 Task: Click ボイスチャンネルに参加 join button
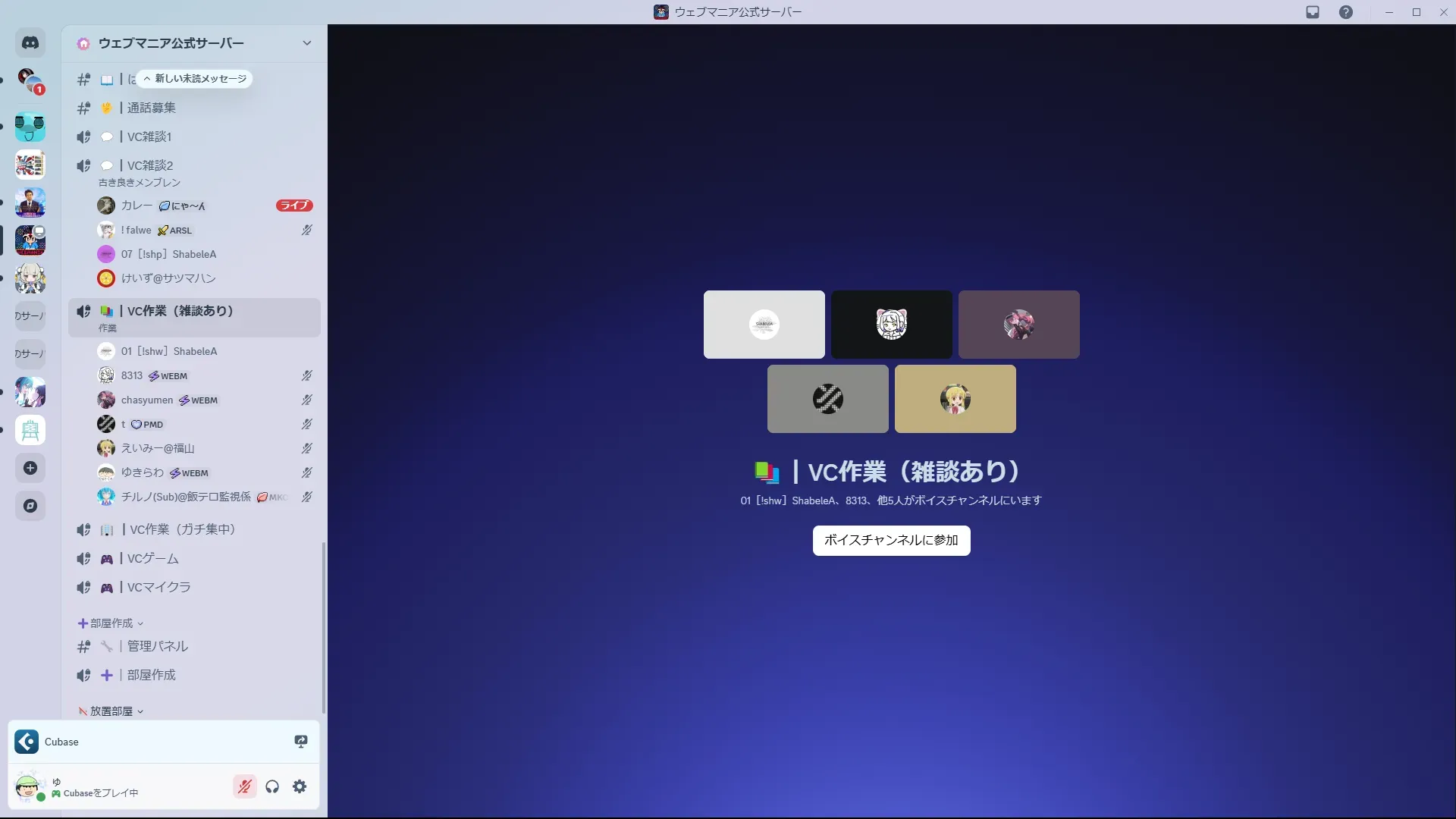tap(891, 540)
